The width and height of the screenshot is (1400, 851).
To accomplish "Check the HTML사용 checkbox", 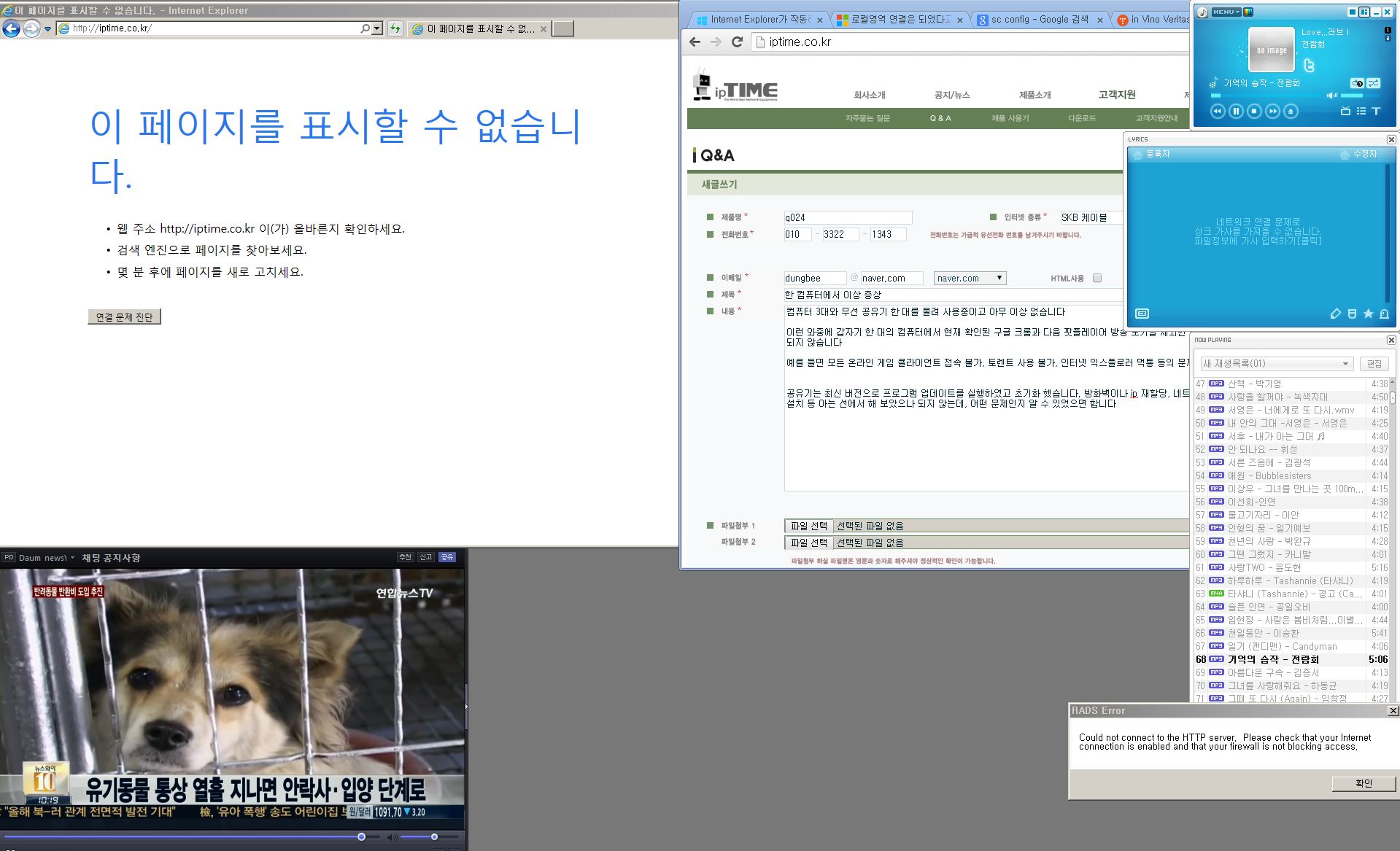I will coord(1097,278).
